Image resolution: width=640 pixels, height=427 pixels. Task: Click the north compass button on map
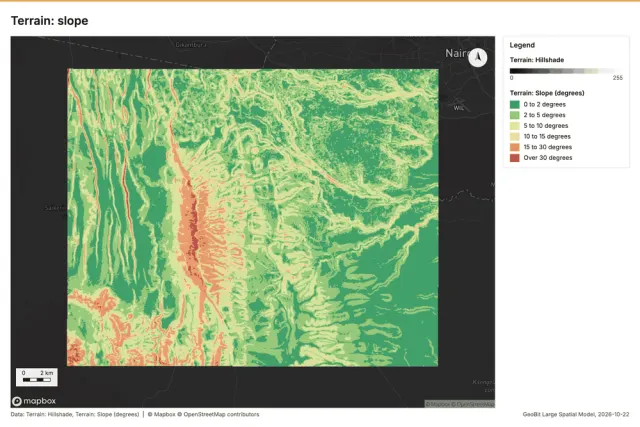tap(478, 57)
